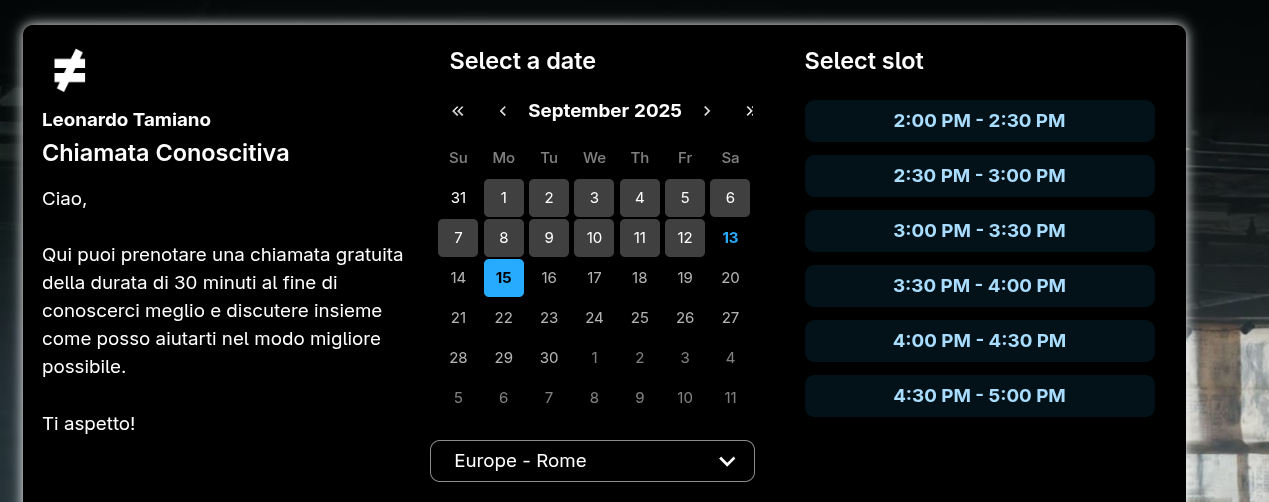Book the 3:30 PM - 4:00 PM slot
Image resolution: width=1269 pixels, height=502 pixels.
979,286
